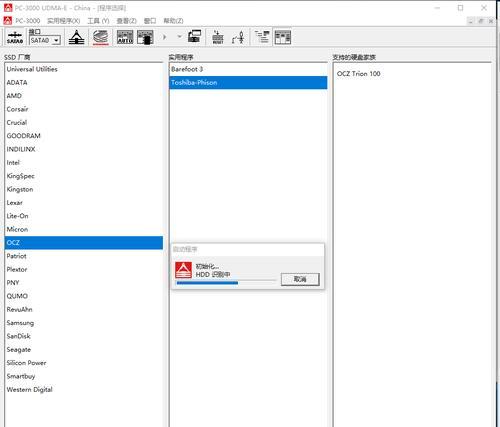Select Micron in SSD vendor list
The image size is (500, 427).
(84, 229)
